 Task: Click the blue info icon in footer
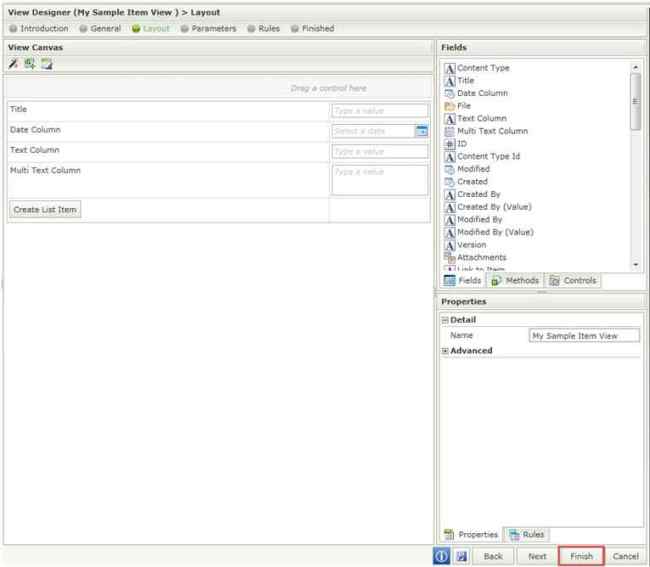441,556
